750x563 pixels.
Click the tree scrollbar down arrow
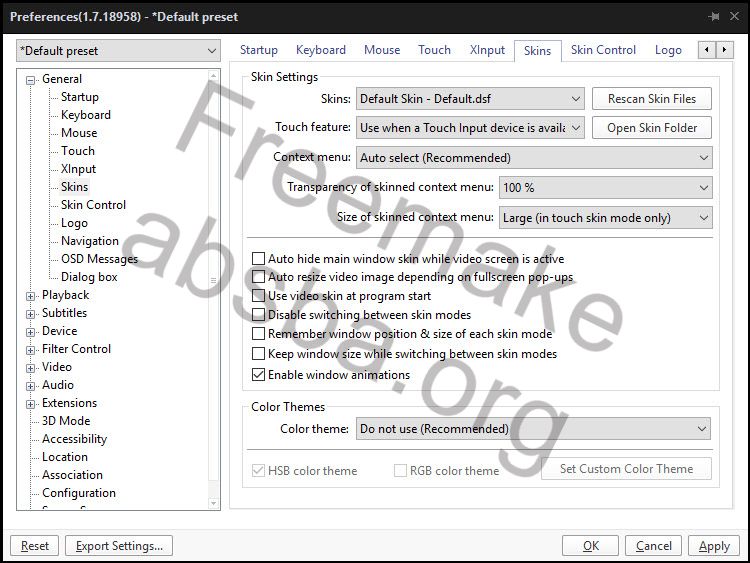point(213,503)
